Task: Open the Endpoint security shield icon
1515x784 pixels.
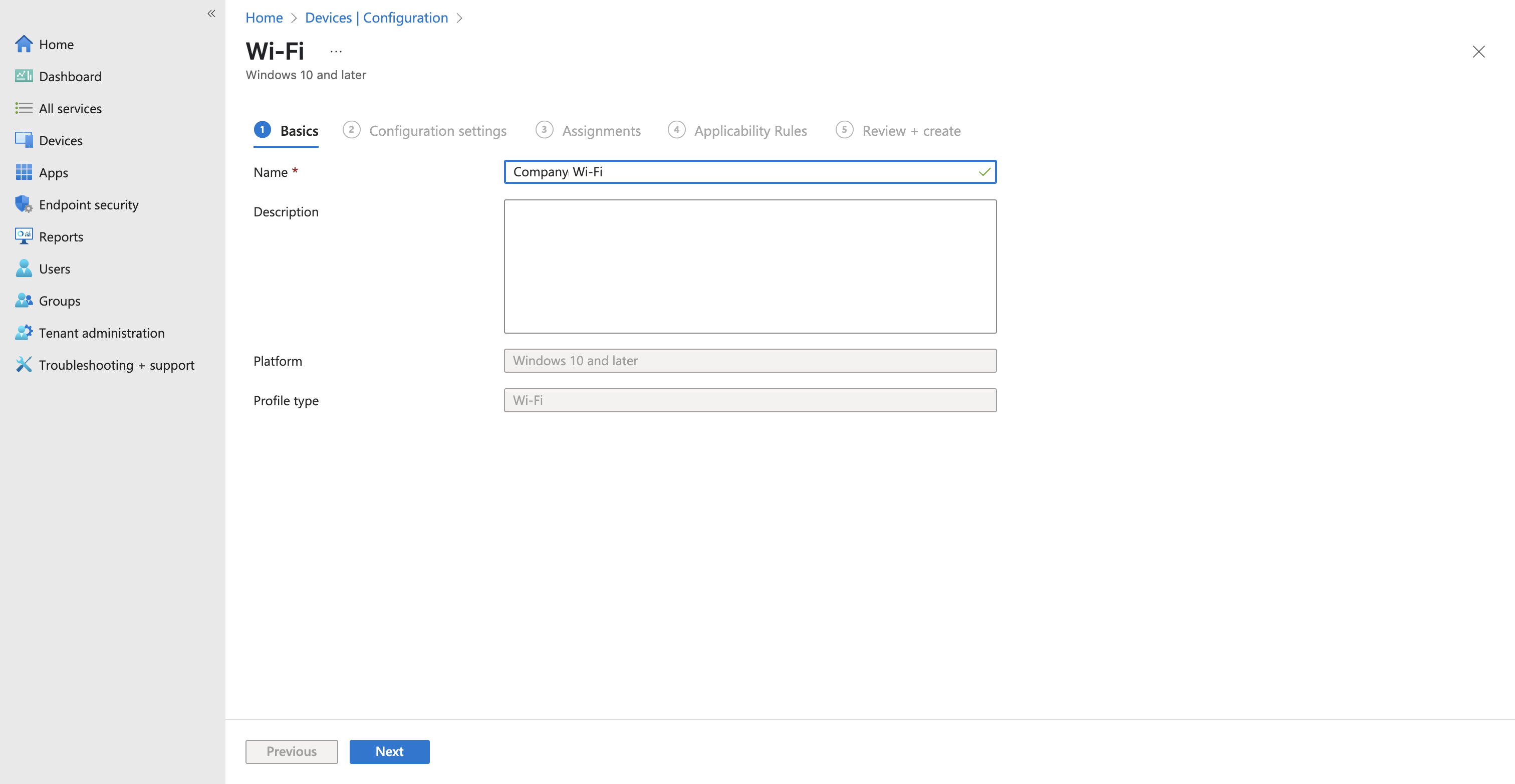Action: tap(24, 204)
